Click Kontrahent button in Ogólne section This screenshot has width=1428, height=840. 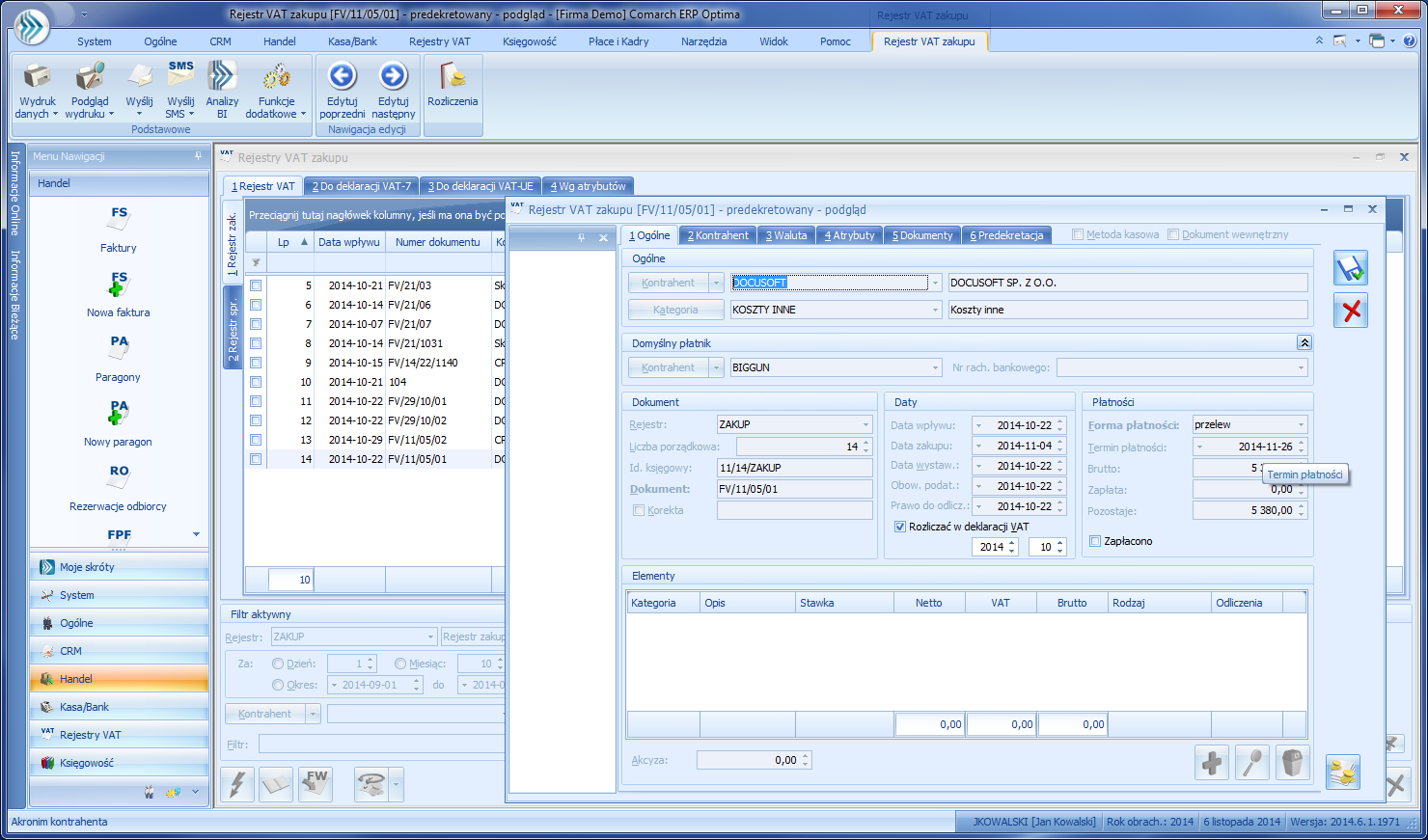(x=668, y=283)
